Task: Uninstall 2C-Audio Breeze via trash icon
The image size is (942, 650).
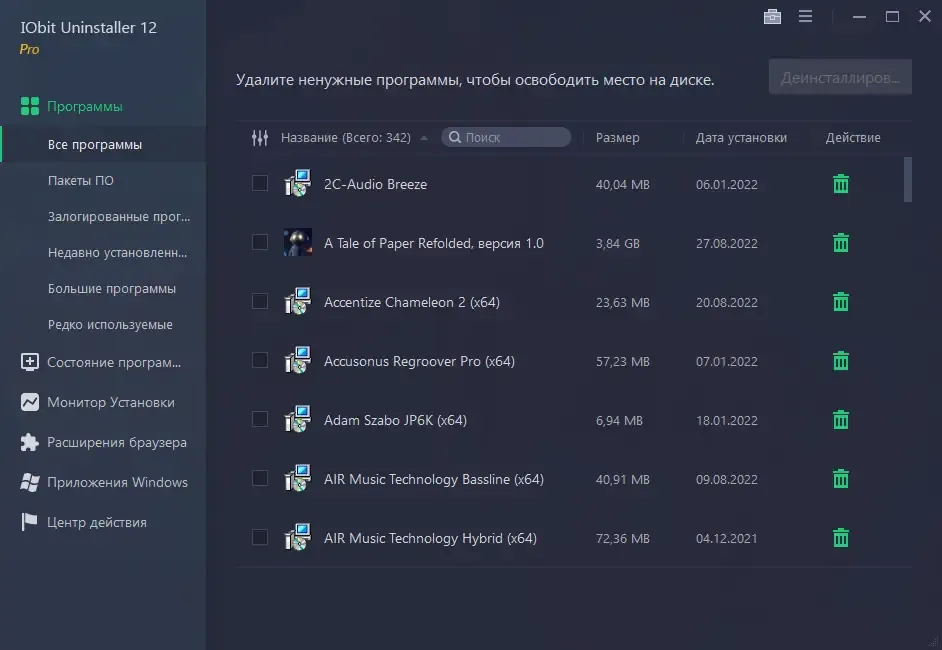Action: pyautogui.click(x=840, y=184)
